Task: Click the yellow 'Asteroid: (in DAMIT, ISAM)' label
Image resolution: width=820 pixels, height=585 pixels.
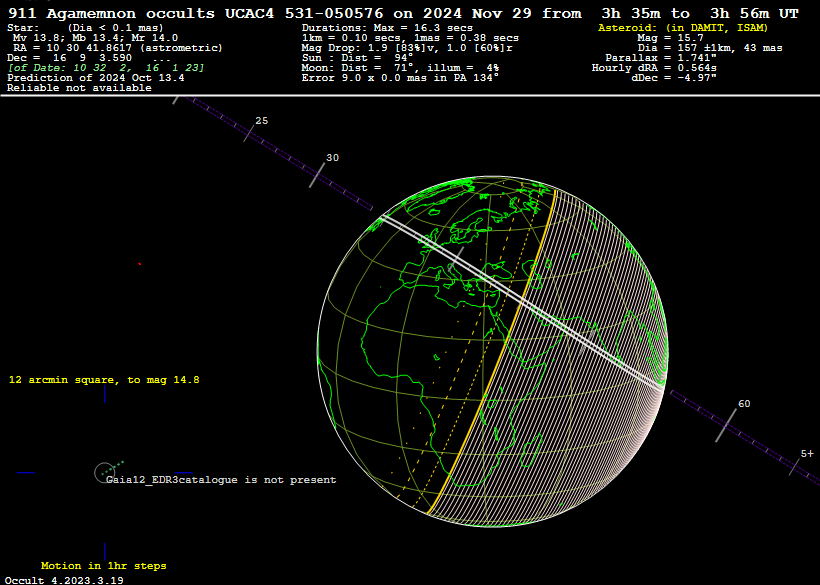Action: [683, 28]
